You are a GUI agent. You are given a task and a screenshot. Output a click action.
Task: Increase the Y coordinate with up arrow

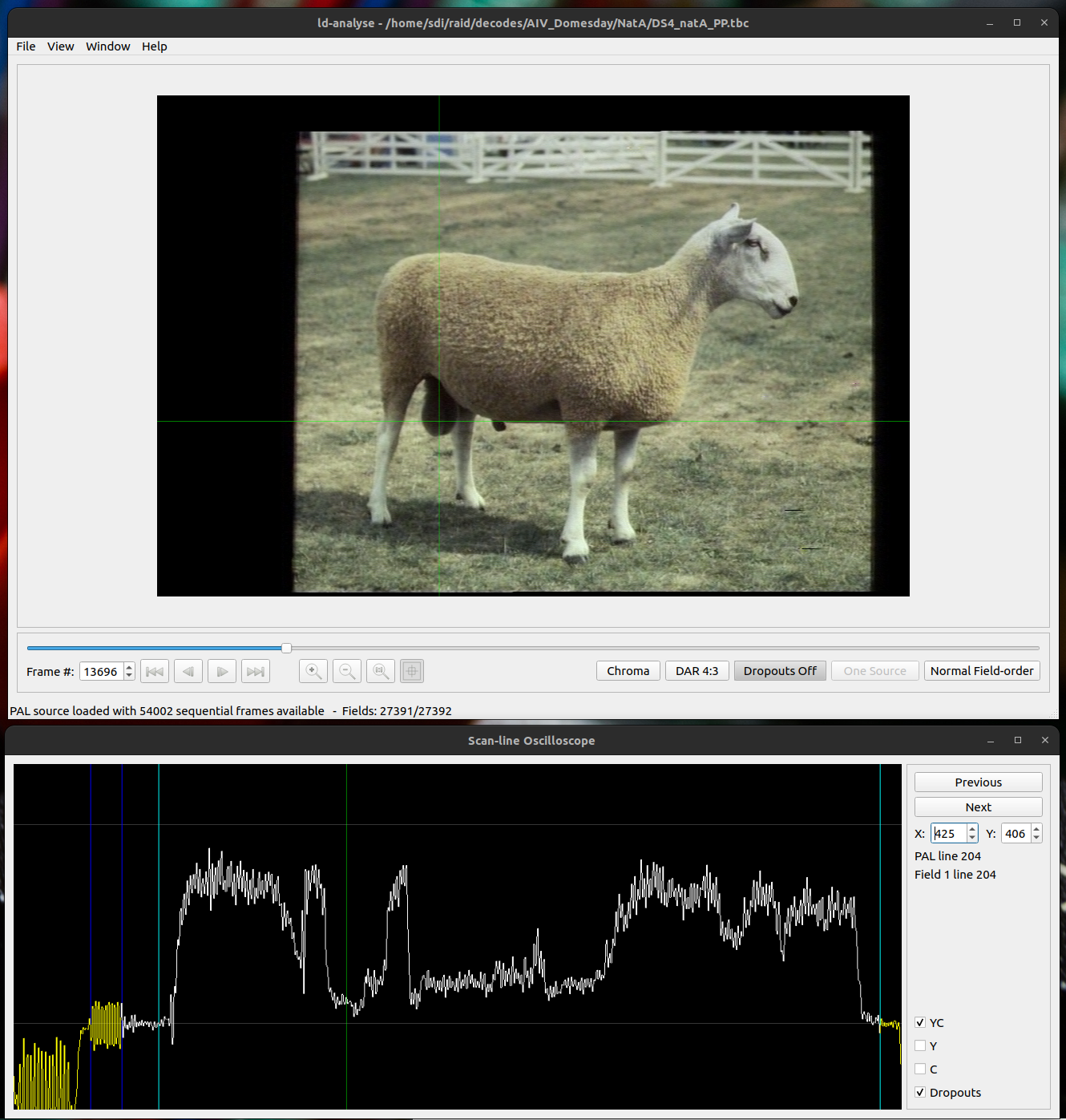tap(1036, 829)
